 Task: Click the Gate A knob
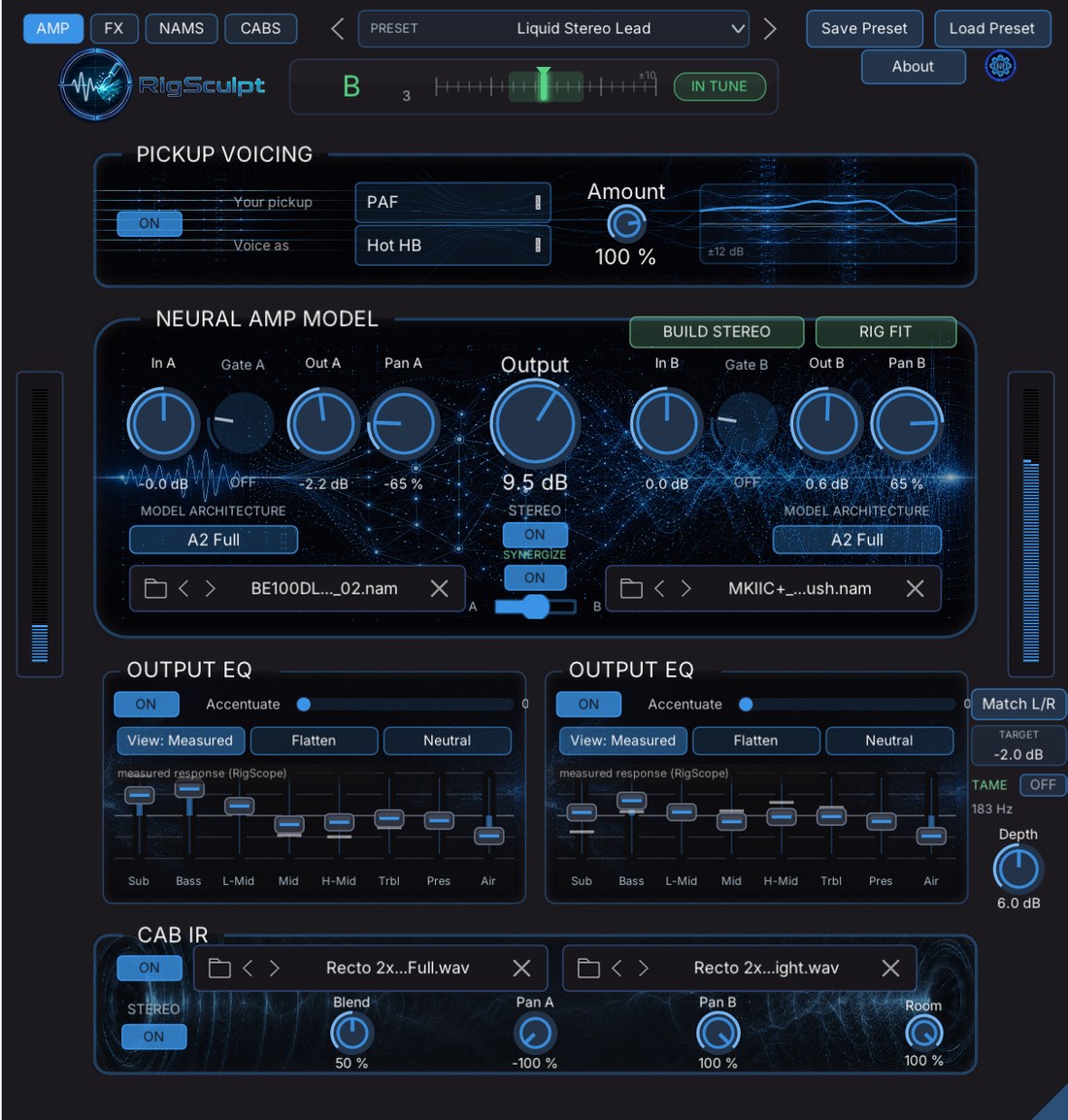(x=243, y=423)
